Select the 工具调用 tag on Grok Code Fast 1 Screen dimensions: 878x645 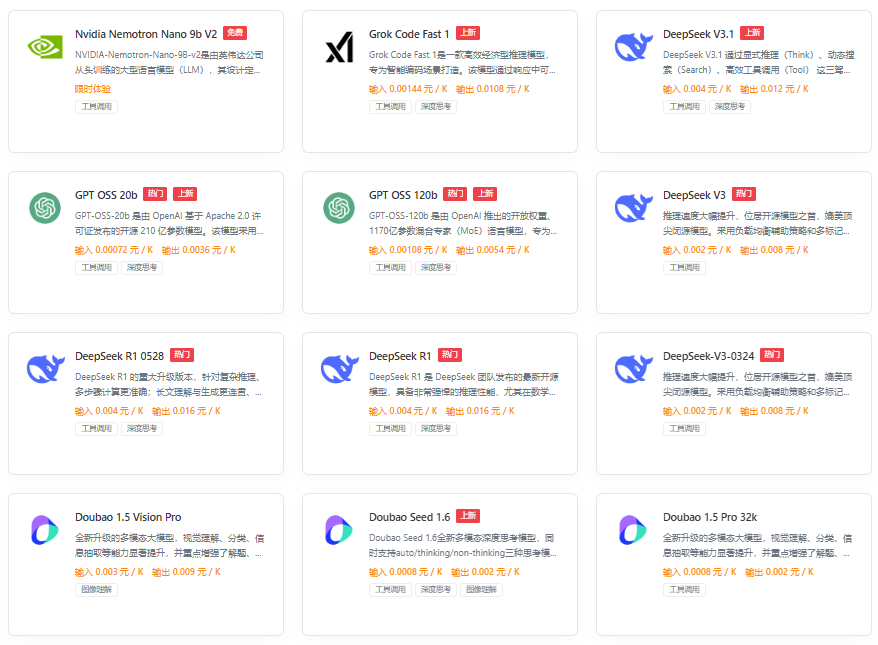click(x=390, y=107)
